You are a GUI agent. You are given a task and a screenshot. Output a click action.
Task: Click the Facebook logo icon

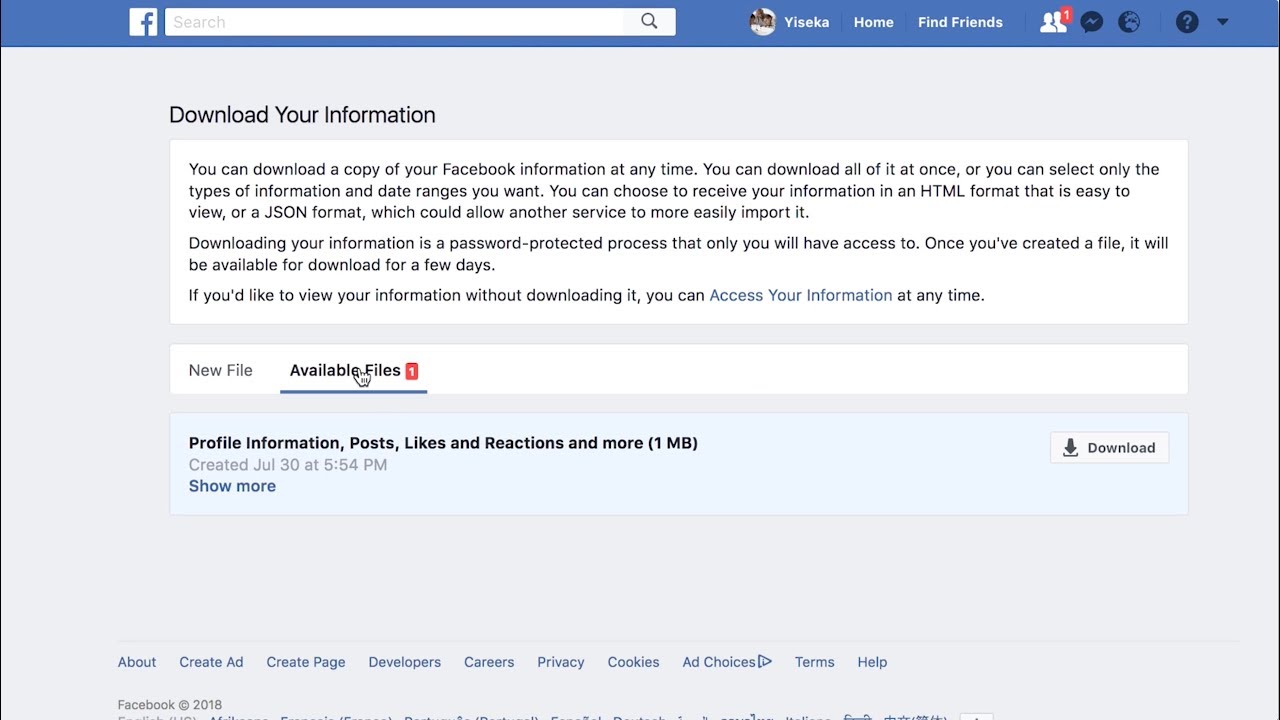[x=143, y=22]
